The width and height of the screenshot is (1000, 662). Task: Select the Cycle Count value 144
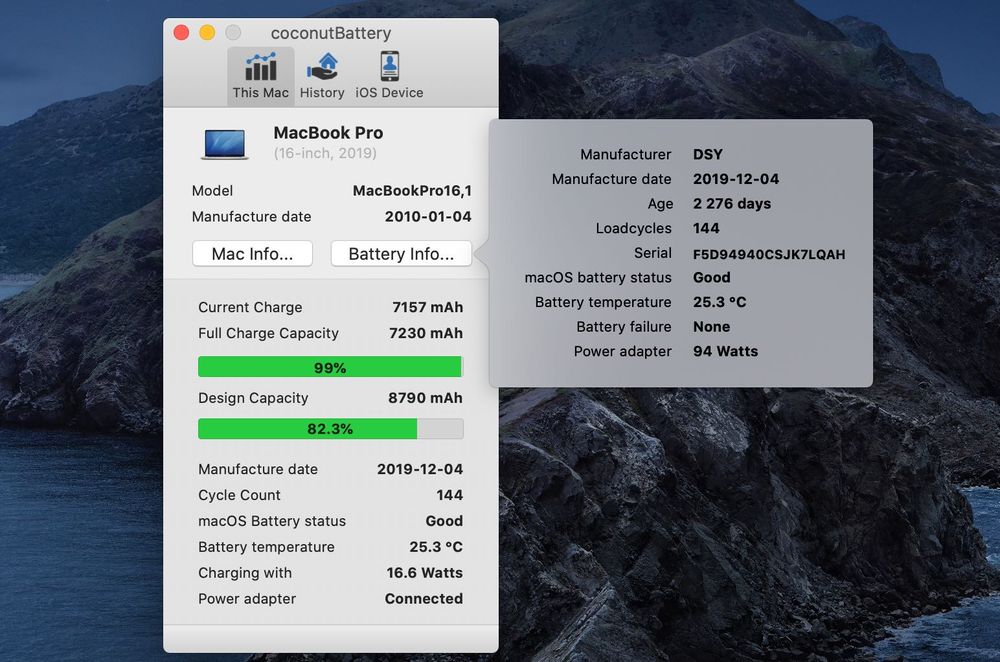[x=450, y=495]
